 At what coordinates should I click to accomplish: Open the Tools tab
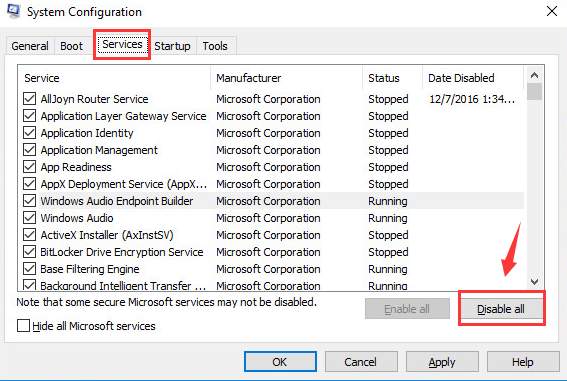click(215, 46)
